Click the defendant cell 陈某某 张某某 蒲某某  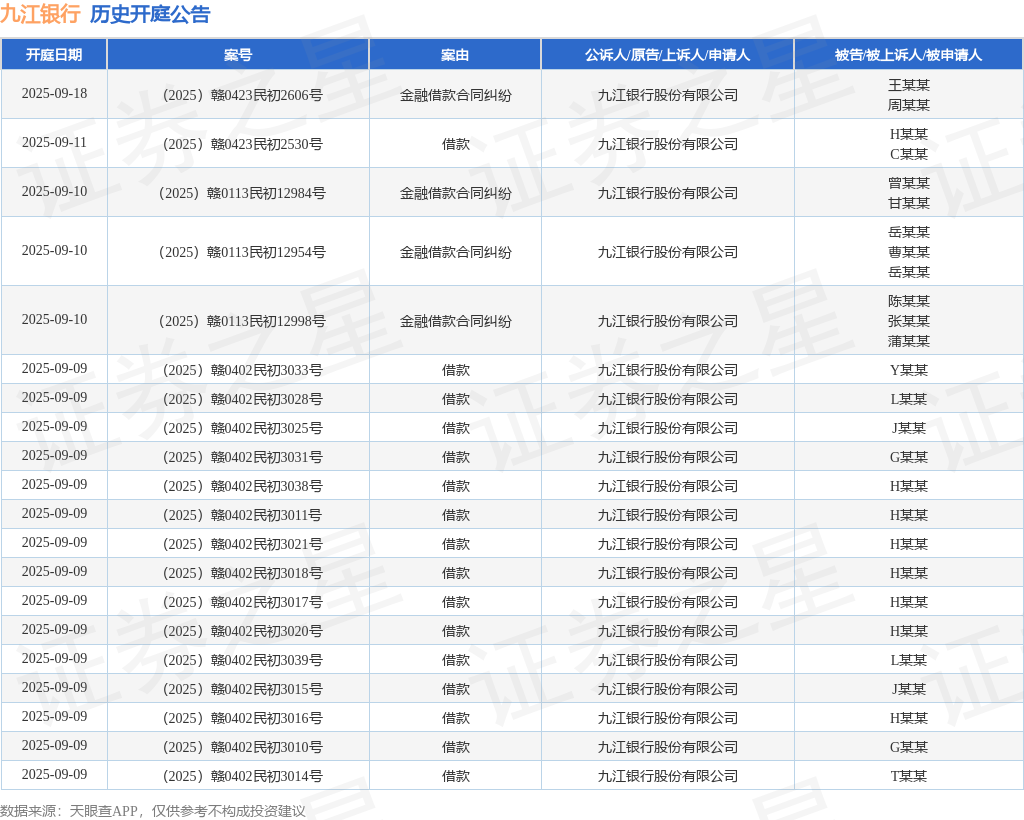908,321
